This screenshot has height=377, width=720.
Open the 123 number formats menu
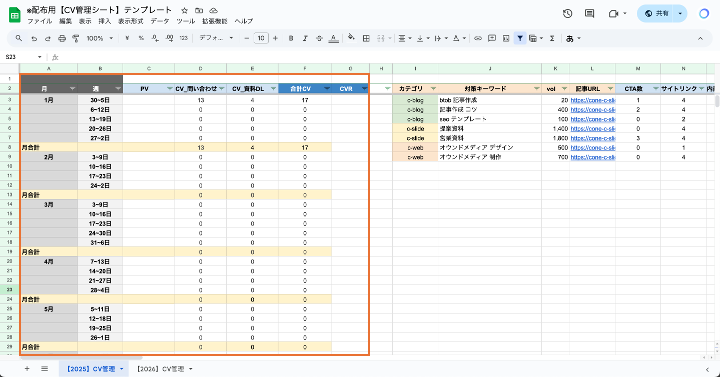pyautogui.click(x=184, y=39)
